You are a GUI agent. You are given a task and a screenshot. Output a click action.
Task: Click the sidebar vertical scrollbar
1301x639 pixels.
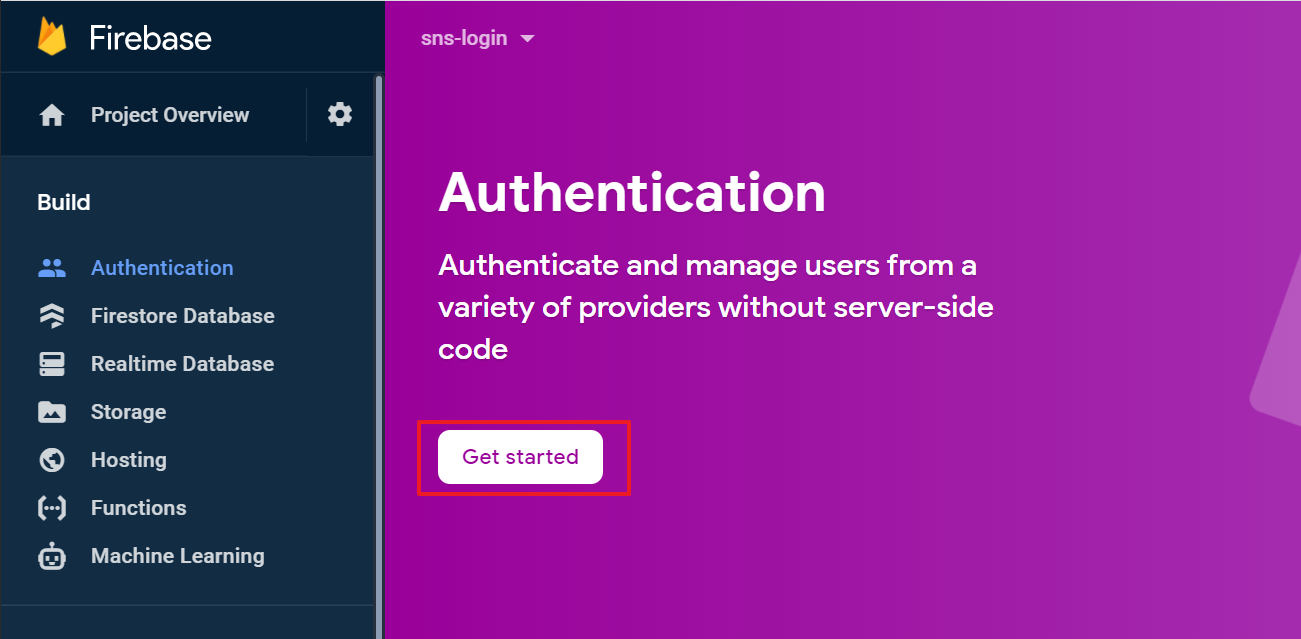click(378, 357)
